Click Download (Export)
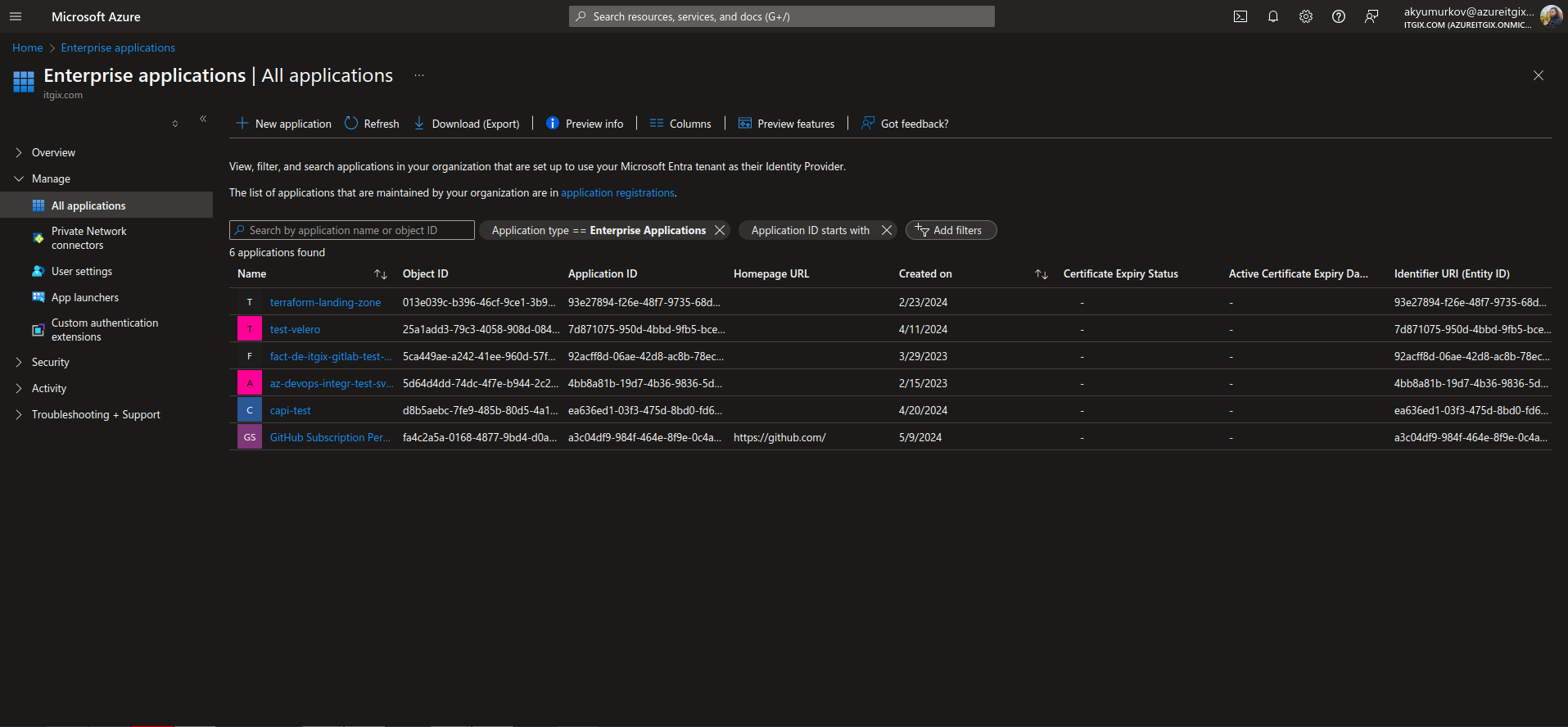The image size is (1568, 727). (x=467, y=124)
